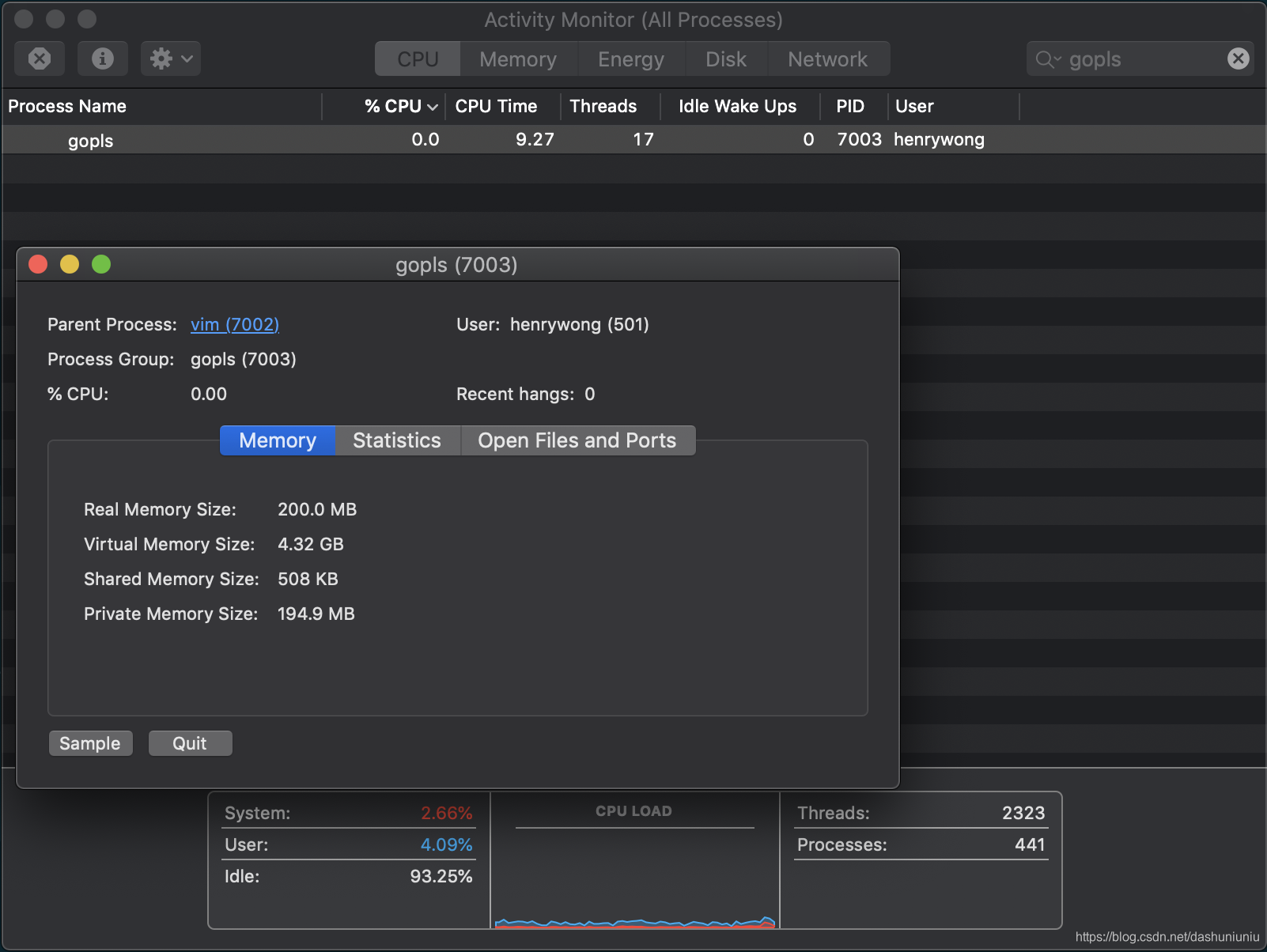The height and width of the screenshot is (952, 1267).
Task: Close the gopls (7003) inspector window
Action: (x=38, y=264)
